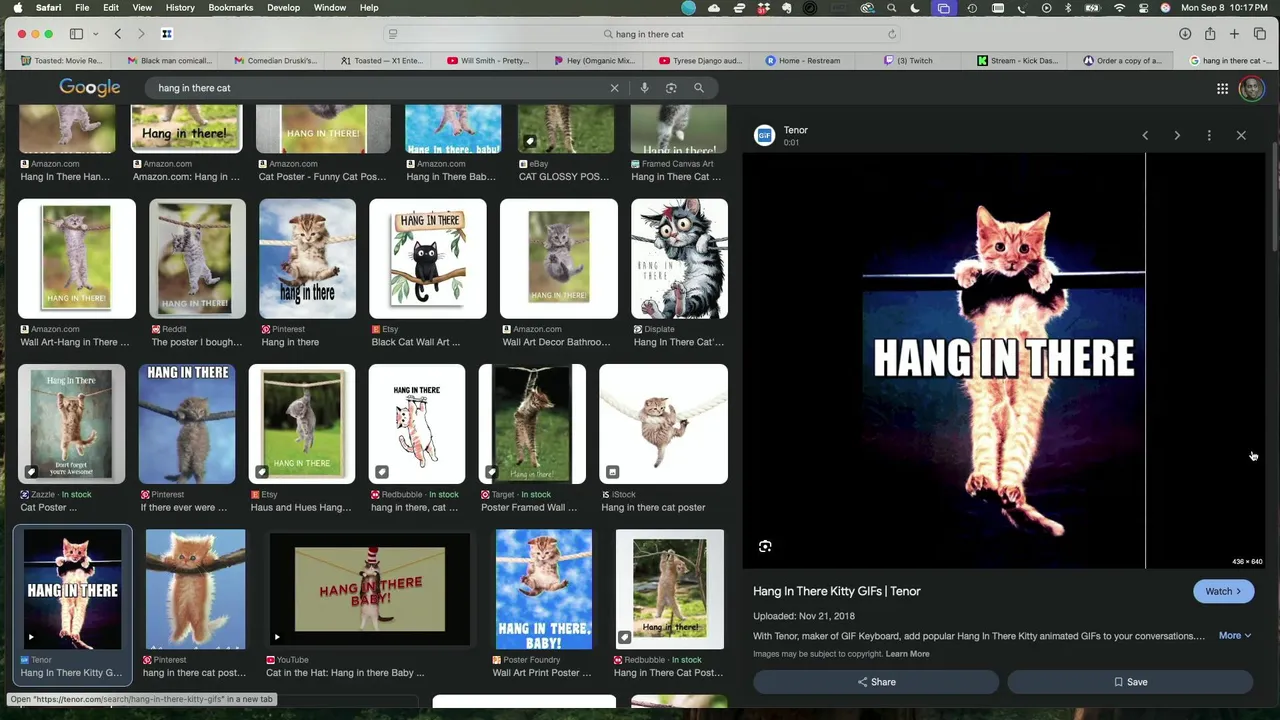Switch to the Black man comicall... tab
Viewport: 1280px width, 720px height.
pyautogui.click(x=169, y=60)
